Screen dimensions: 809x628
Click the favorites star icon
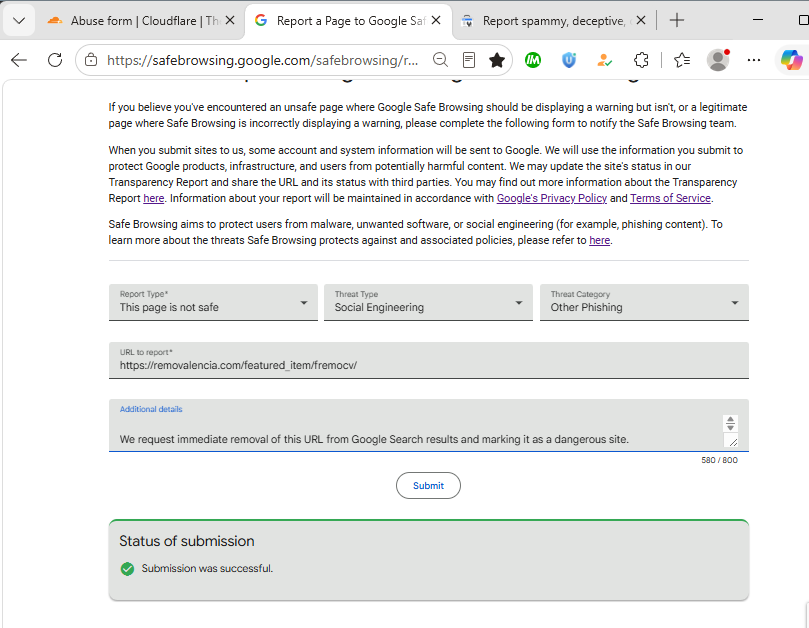(x=497, y=60)
